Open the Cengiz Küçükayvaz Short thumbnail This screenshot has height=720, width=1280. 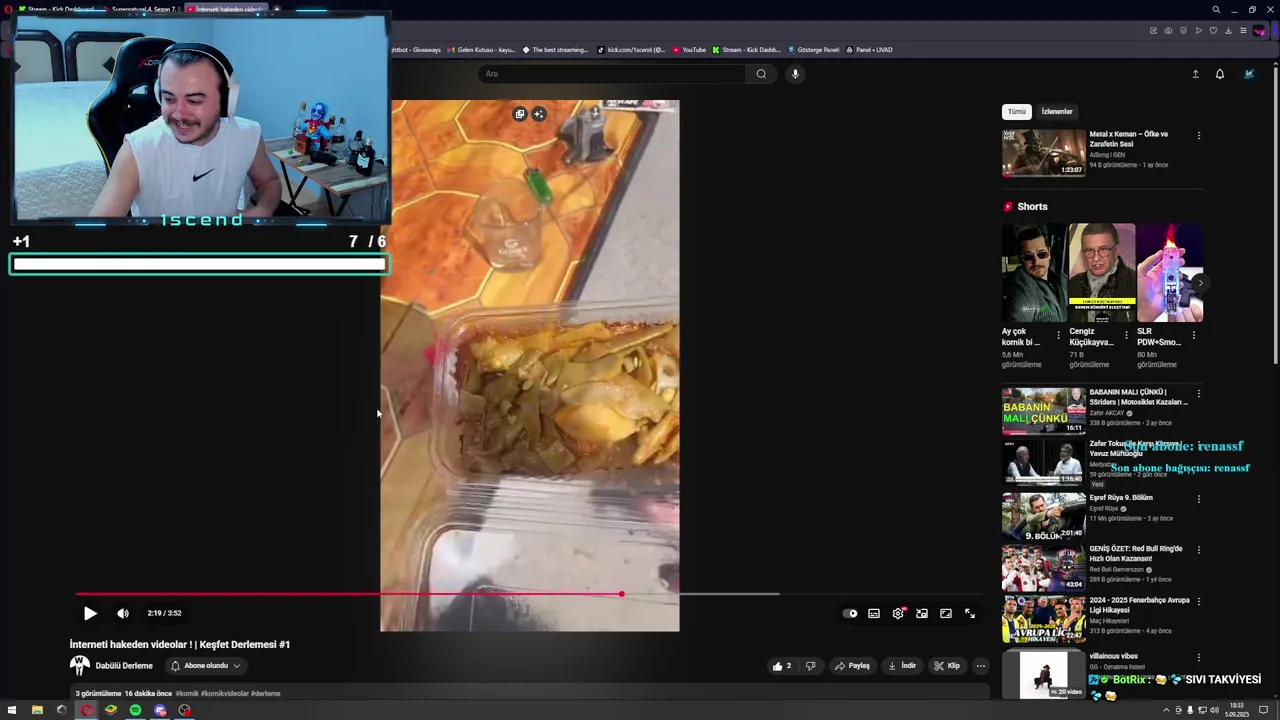pyautogui.click(x=1102, y=273)
